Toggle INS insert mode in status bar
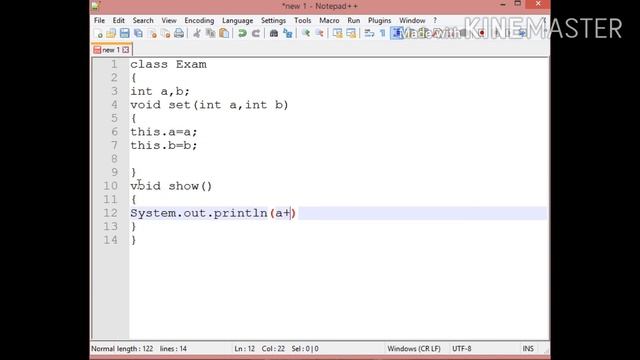 tap(528, 349)
